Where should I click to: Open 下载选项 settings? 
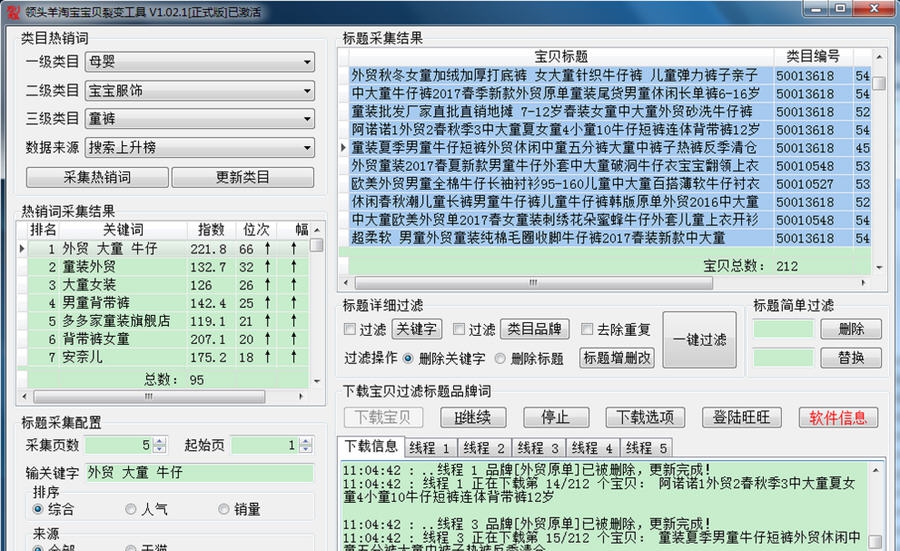point(645,417)
